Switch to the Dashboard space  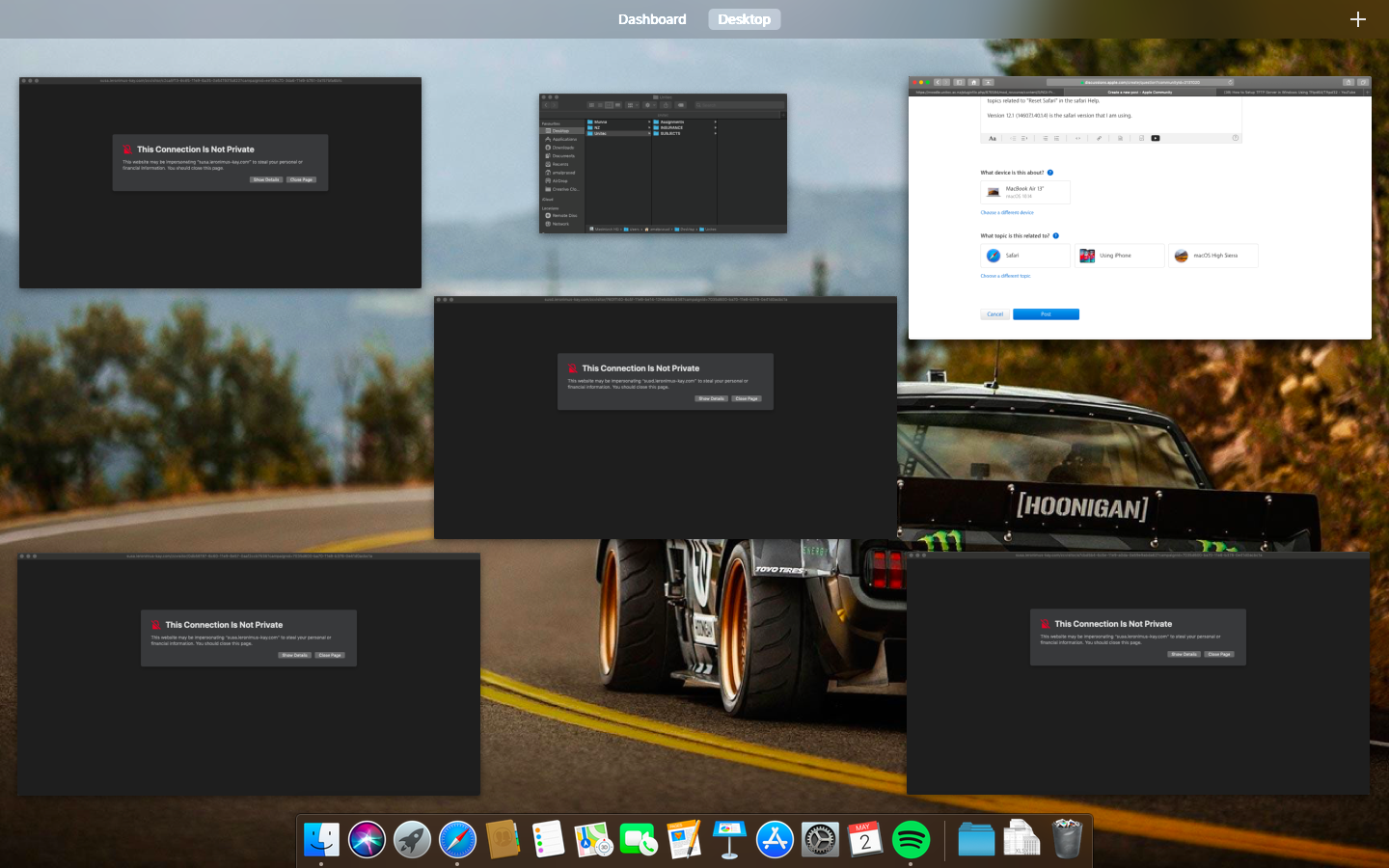click(x=652, y=19)
